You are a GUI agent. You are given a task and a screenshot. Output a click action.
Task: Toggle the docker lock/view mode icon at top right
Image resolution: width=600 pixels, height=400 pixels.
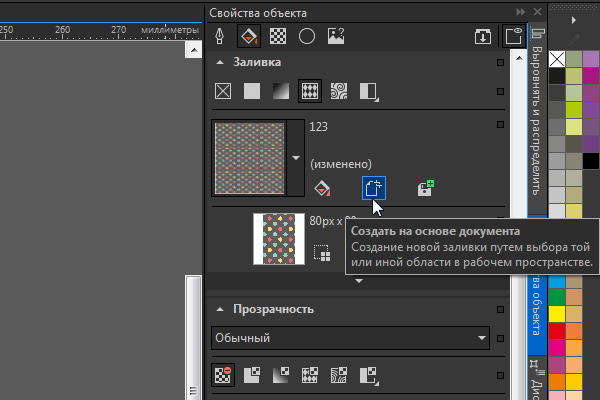click(x=513, y=37)
